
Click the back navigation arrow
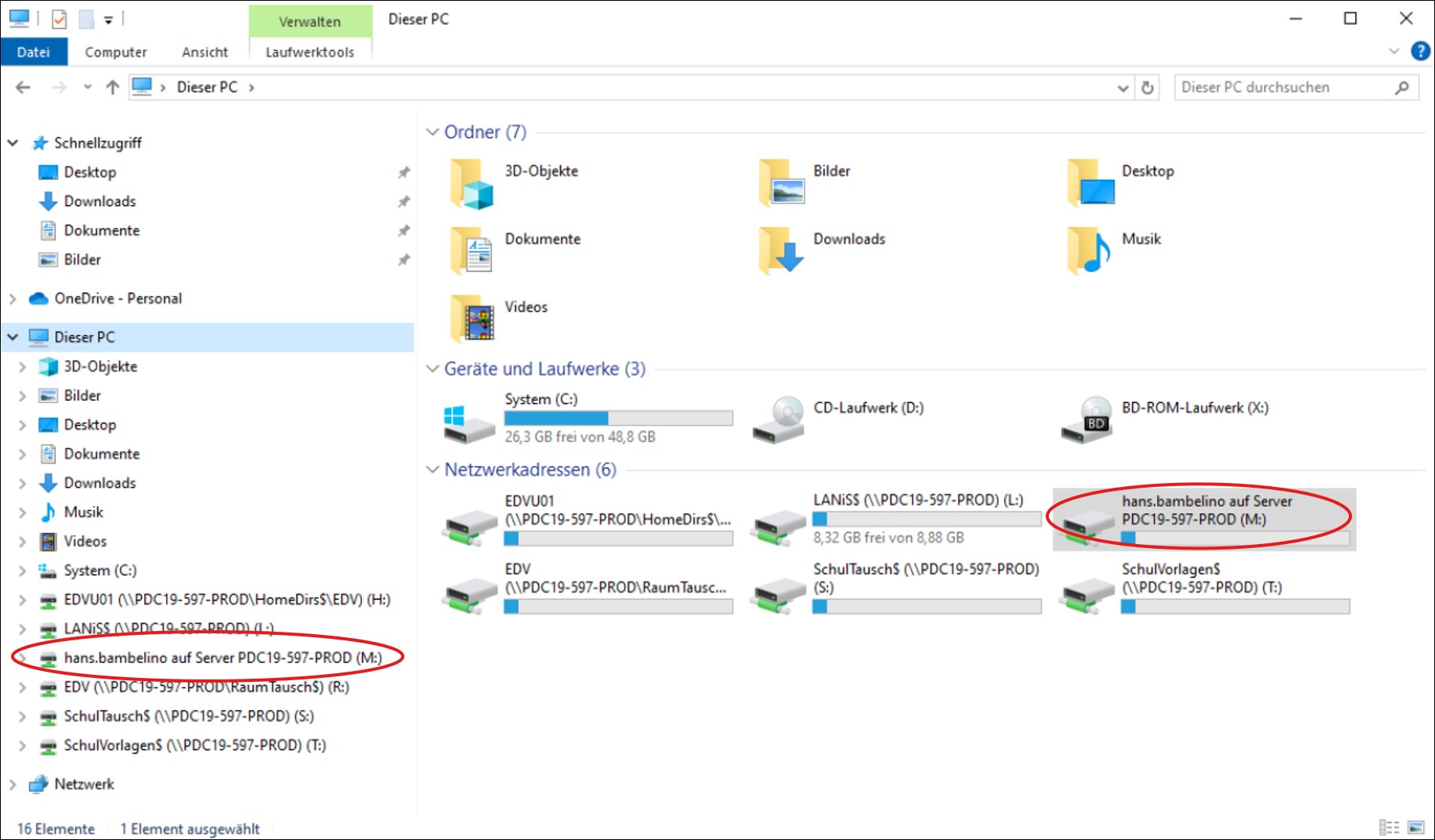point(23,87)
